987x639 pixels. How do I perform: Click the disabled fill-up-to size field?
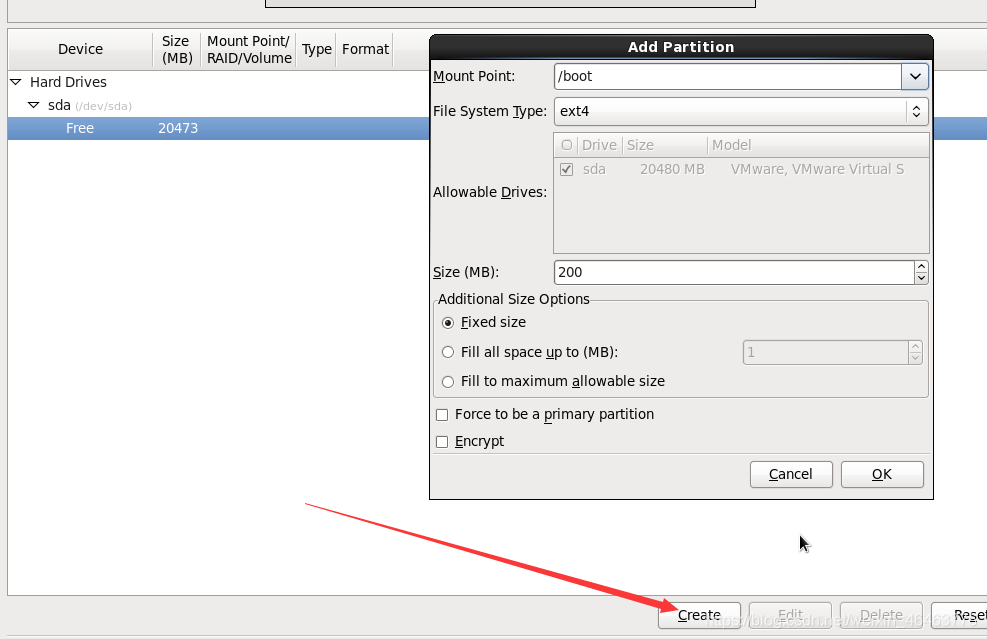click(x=825, y=353)
